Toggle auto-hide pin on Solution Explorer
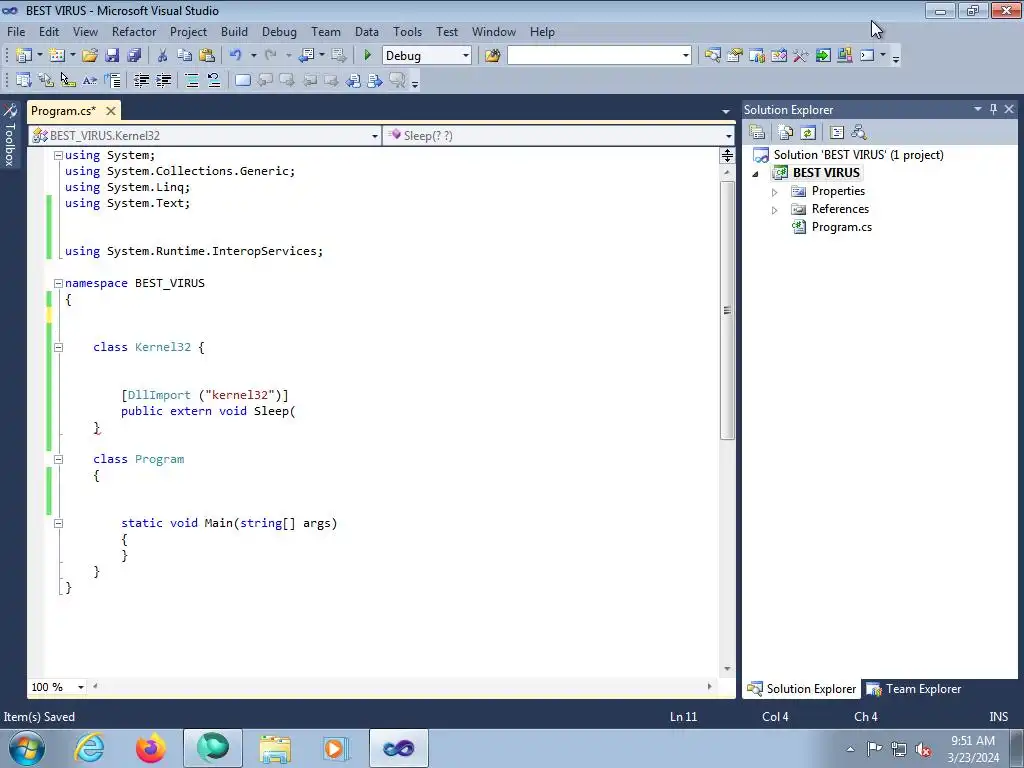Screen dimensions: 1024x768 pyautogui.click(x=993, y=109)
